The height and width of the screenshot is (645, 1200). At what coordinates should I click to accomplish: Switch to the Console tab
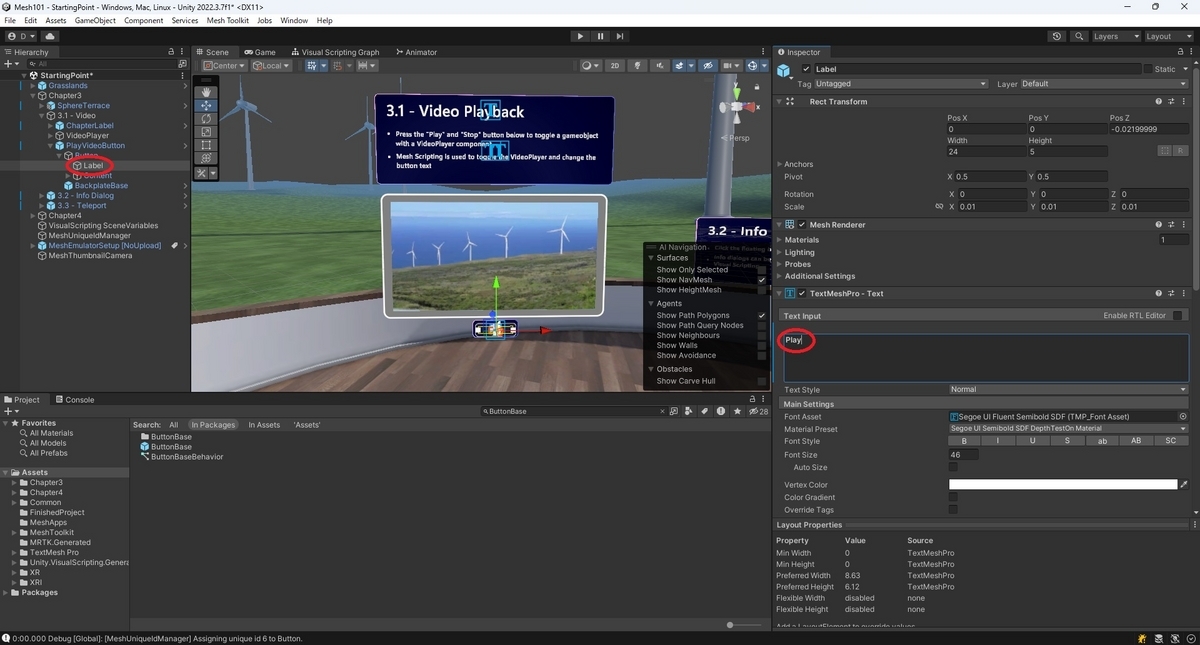tap(73, 400)
